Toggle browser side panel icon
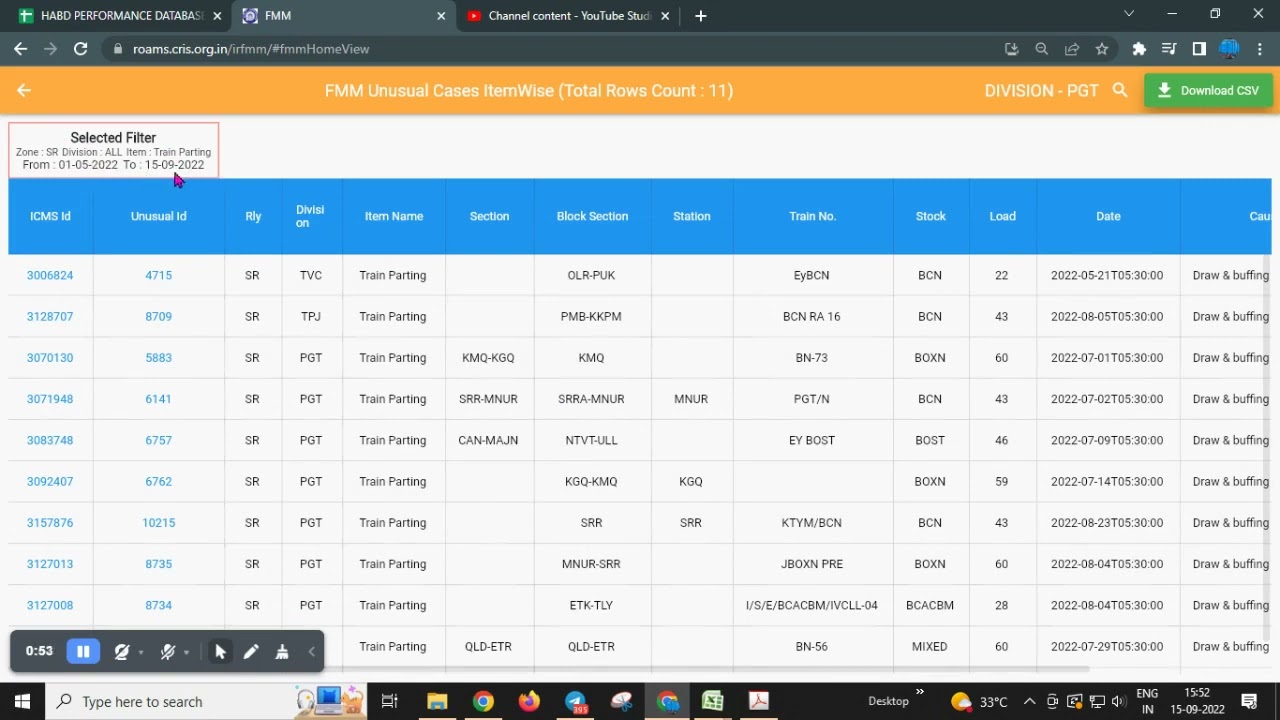Screen dimensions: 1280x720 point(1199,48)
